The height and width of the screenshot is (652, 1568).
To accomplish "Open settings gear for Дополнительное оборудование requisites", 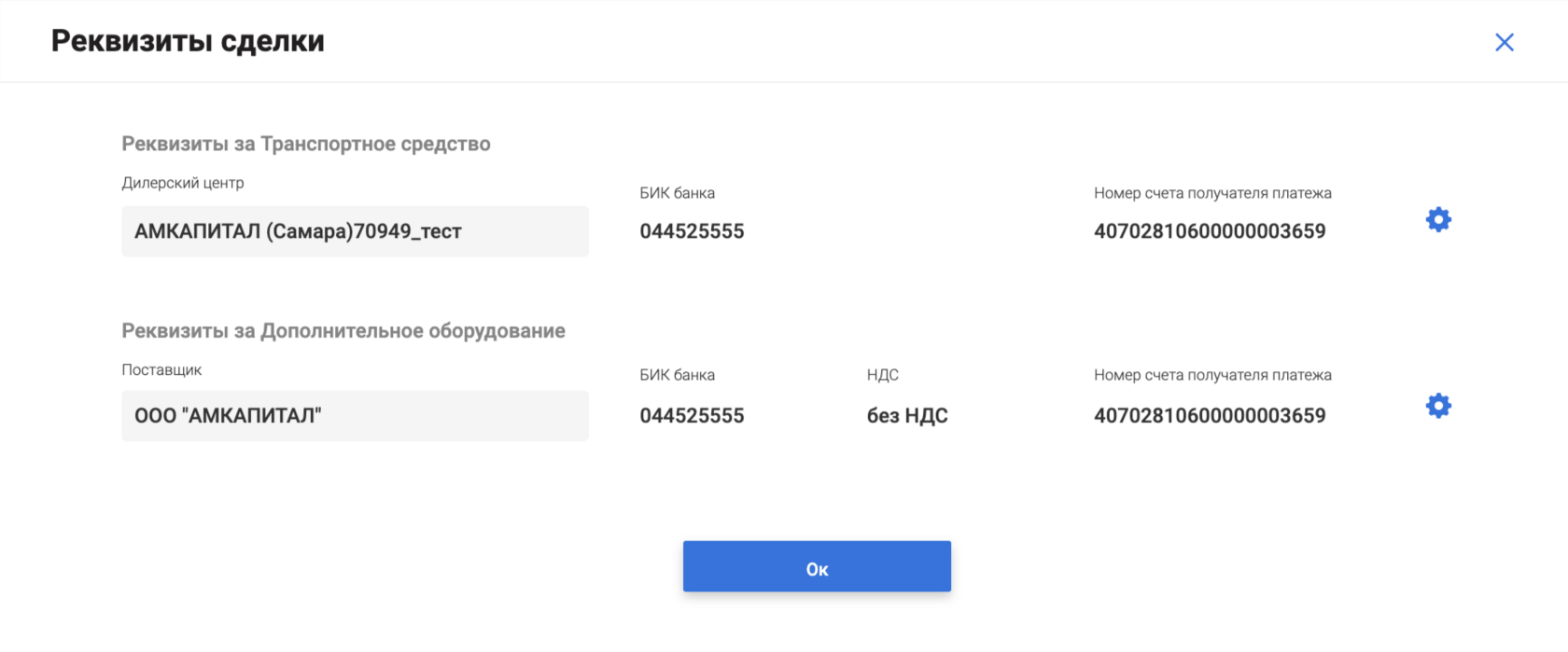I will 1438,406.
